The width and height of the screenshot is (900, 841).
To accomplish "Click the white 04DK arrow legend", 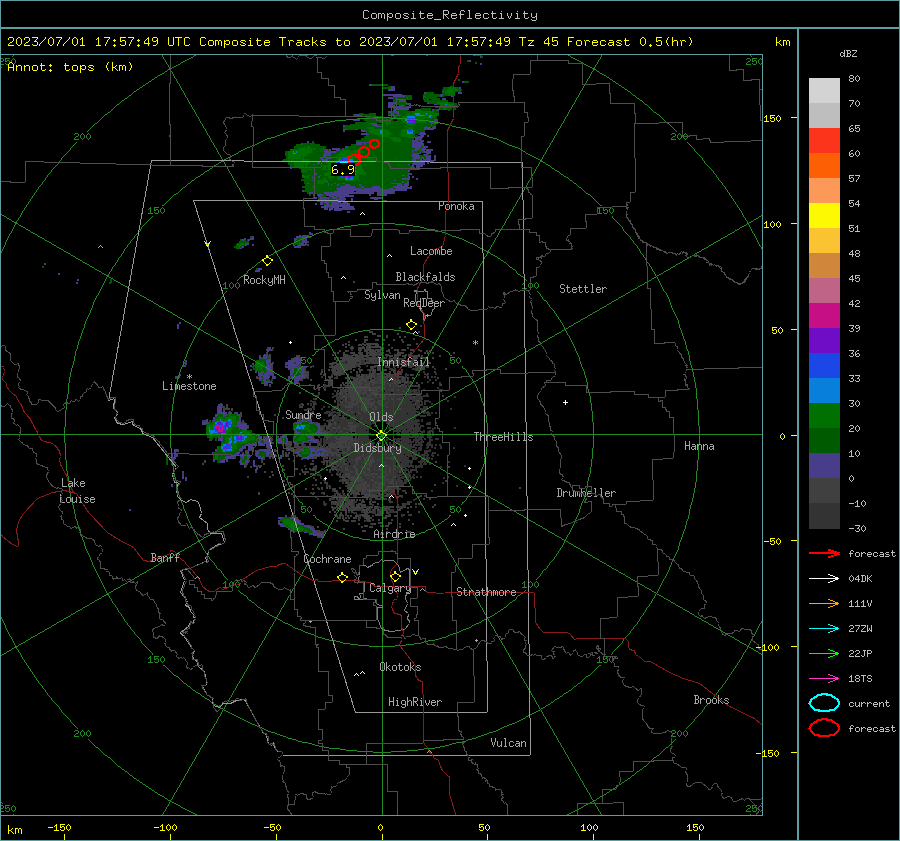I will coord(825,578).
